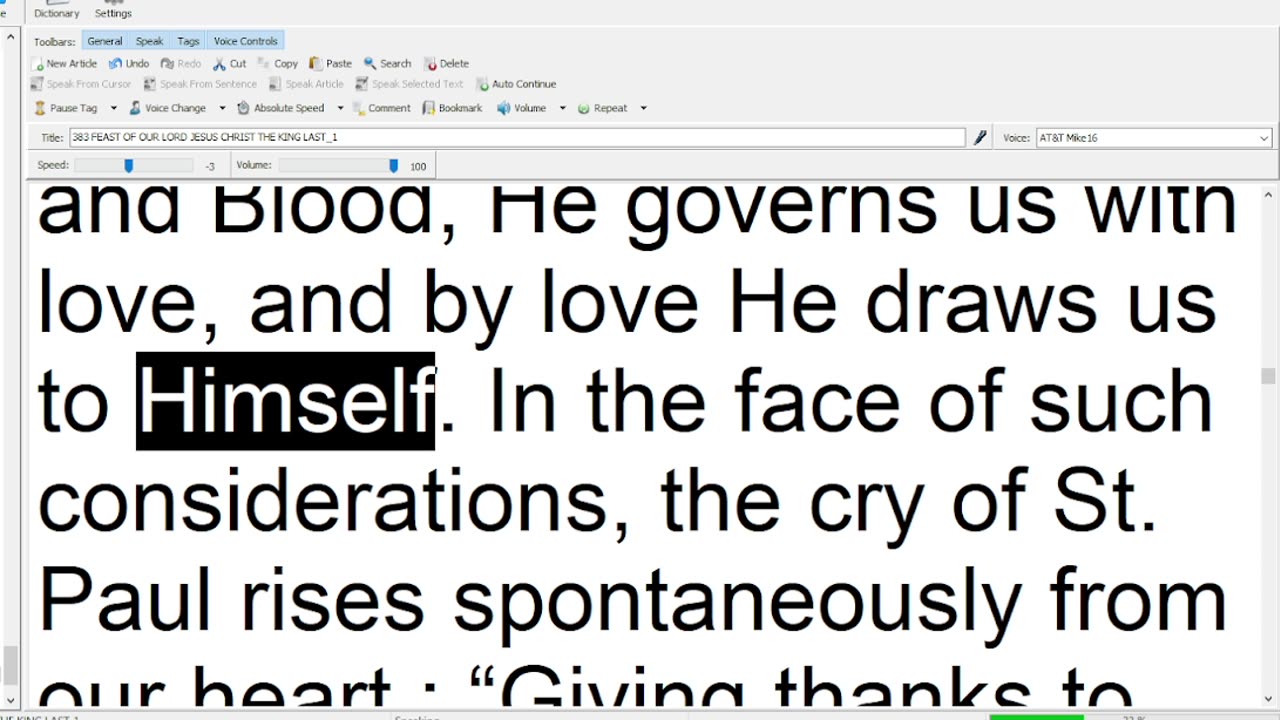Insert a Bookmark tag

coord(452,108)
